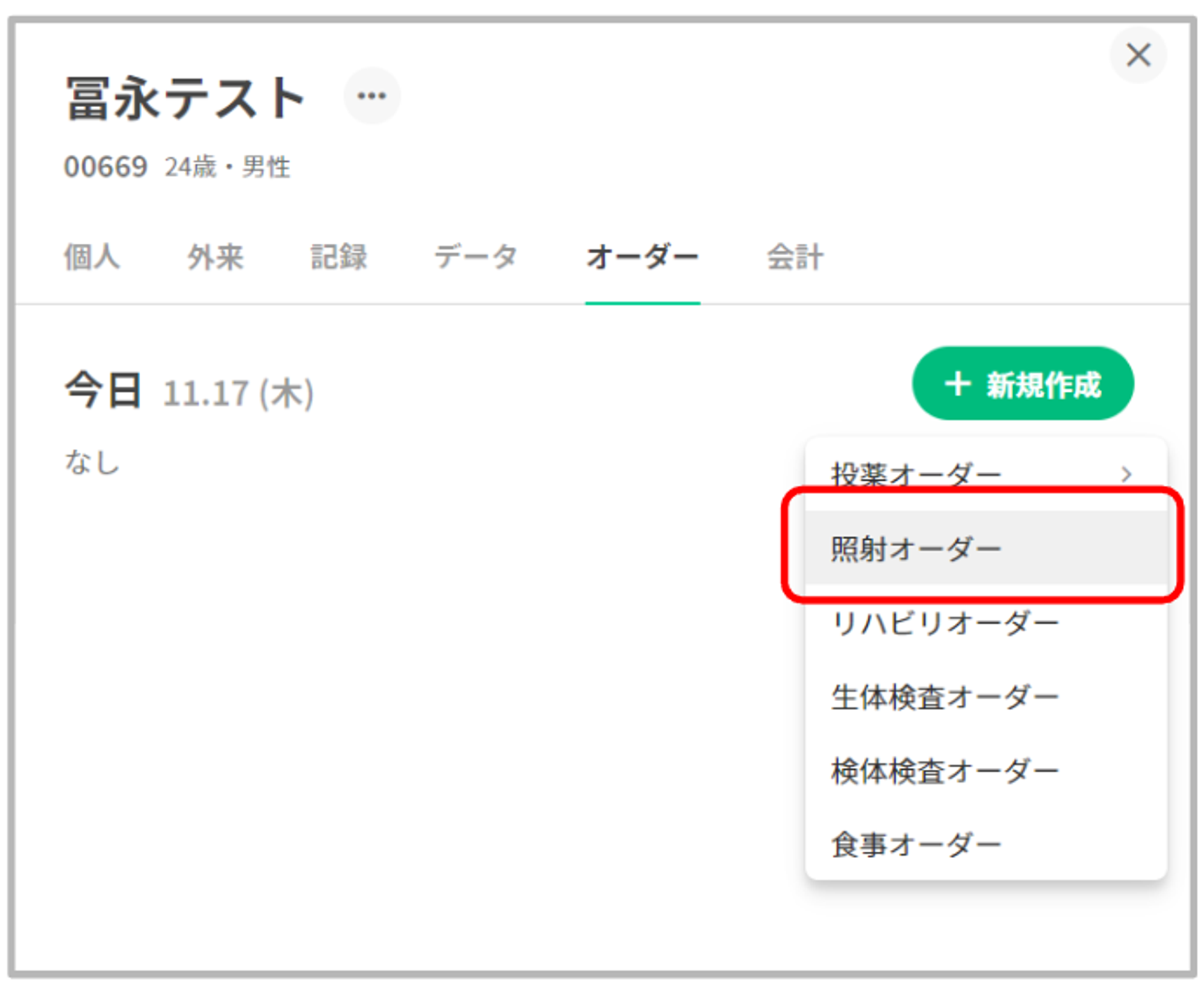Open the 記録 tab
This screenshot has width=1204, height=993.
(x=338, y=257)
